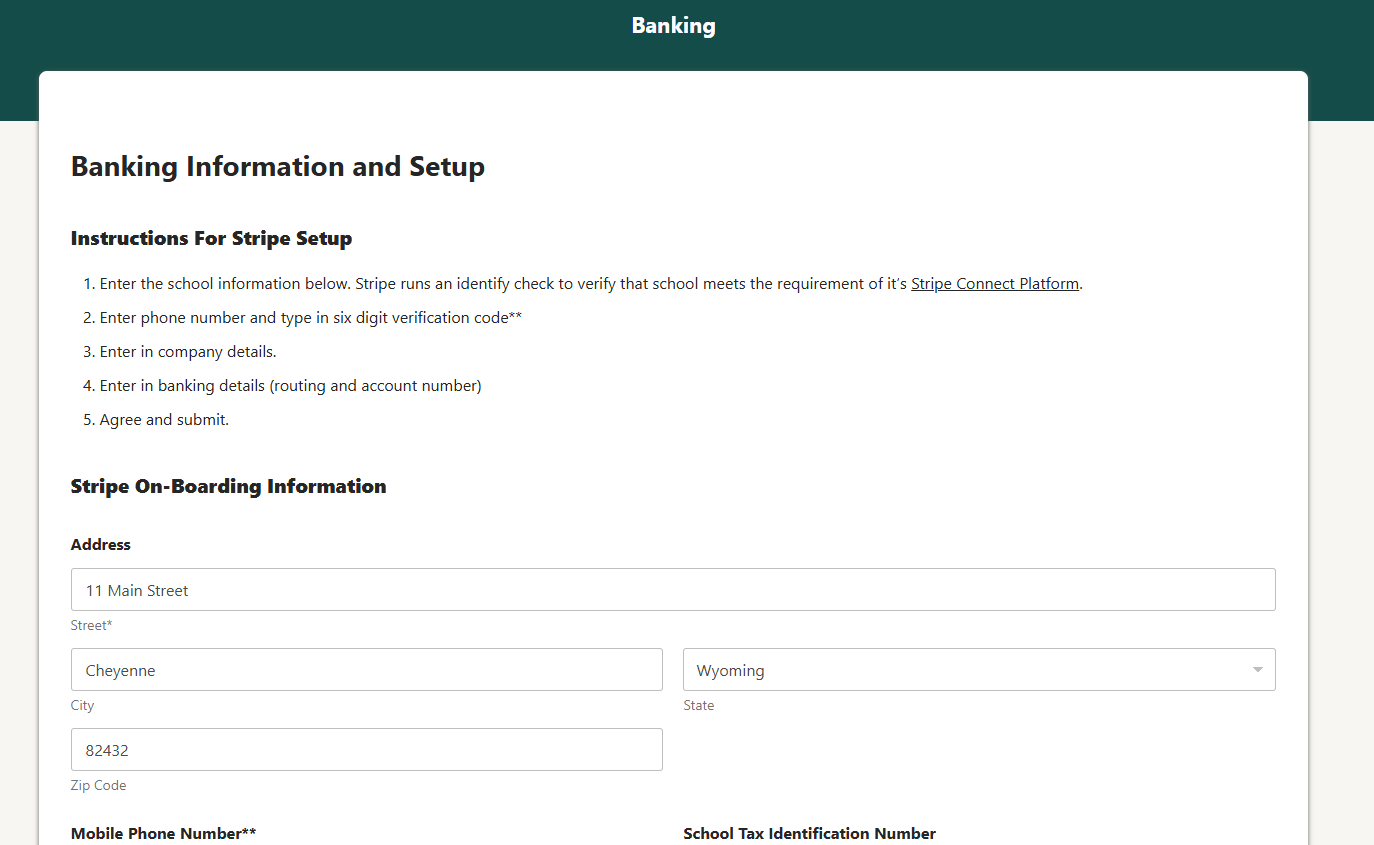Screen dimensions: 1374x845
Task: Click the Banking Information and Setup heading
Action: 278,166
